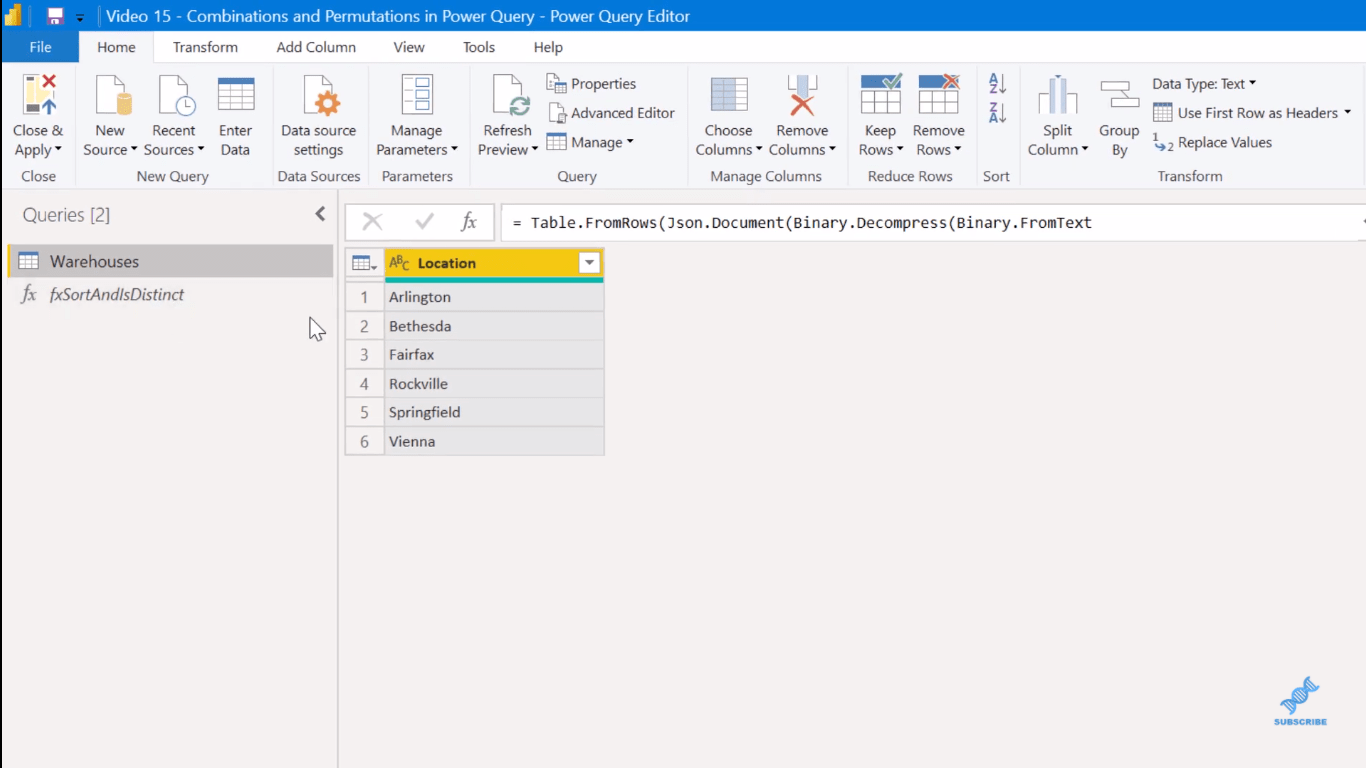The image size is (1366, 768).
Task: Collapse the Queries pane
Action: pyautogui.click(x=320, y=214)
